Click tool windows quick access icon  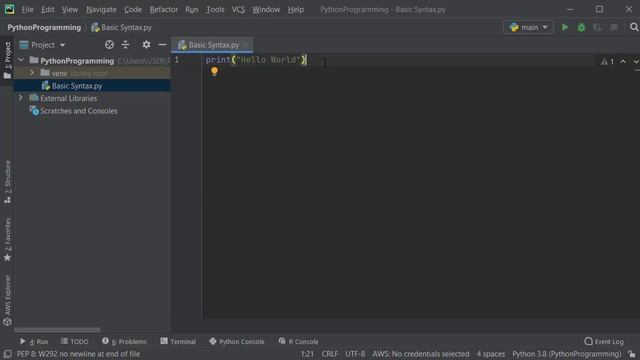(7, 354)
